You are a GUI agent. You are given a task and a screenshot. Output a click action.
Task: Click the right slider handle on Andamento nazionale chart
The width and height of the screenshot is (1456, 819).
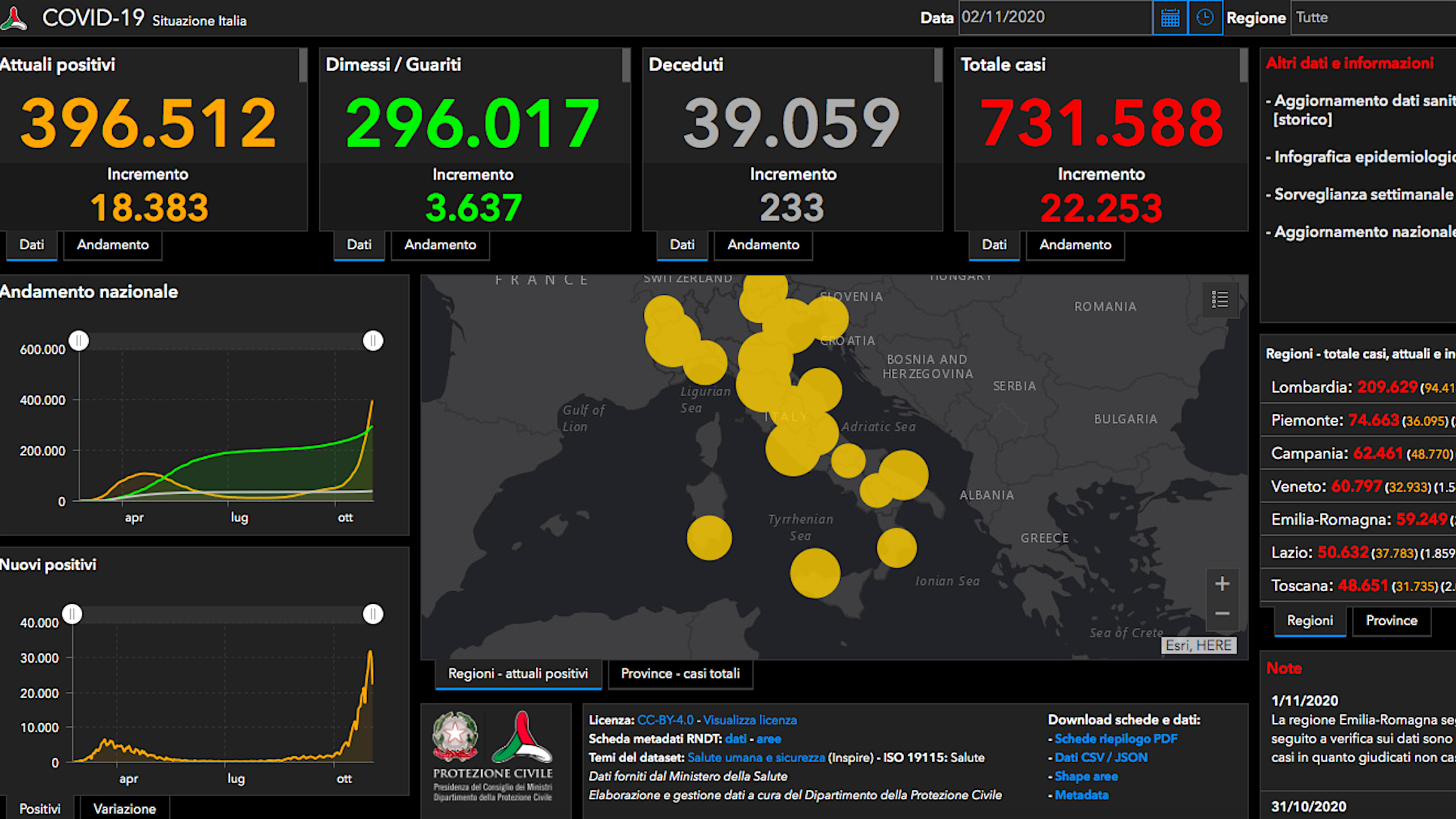(x=373, y=341)
